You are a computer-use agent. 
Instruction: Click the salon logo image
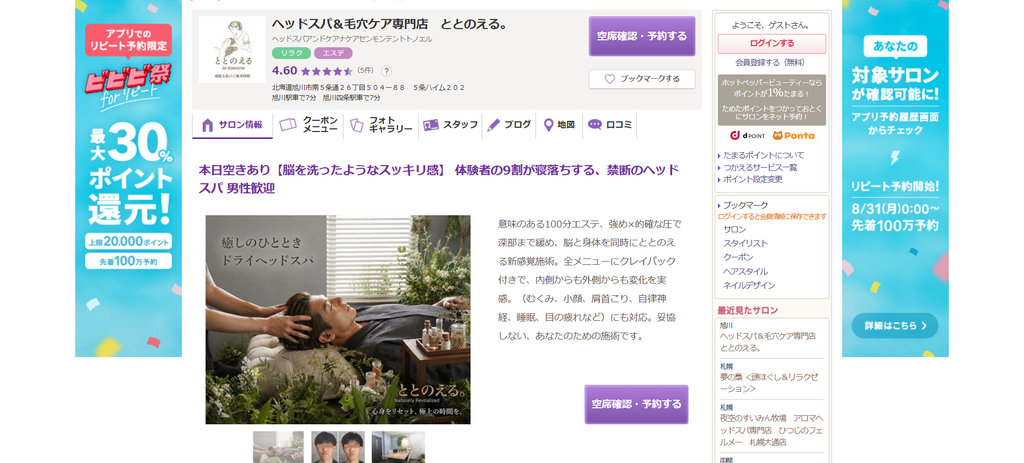[232, 50]
